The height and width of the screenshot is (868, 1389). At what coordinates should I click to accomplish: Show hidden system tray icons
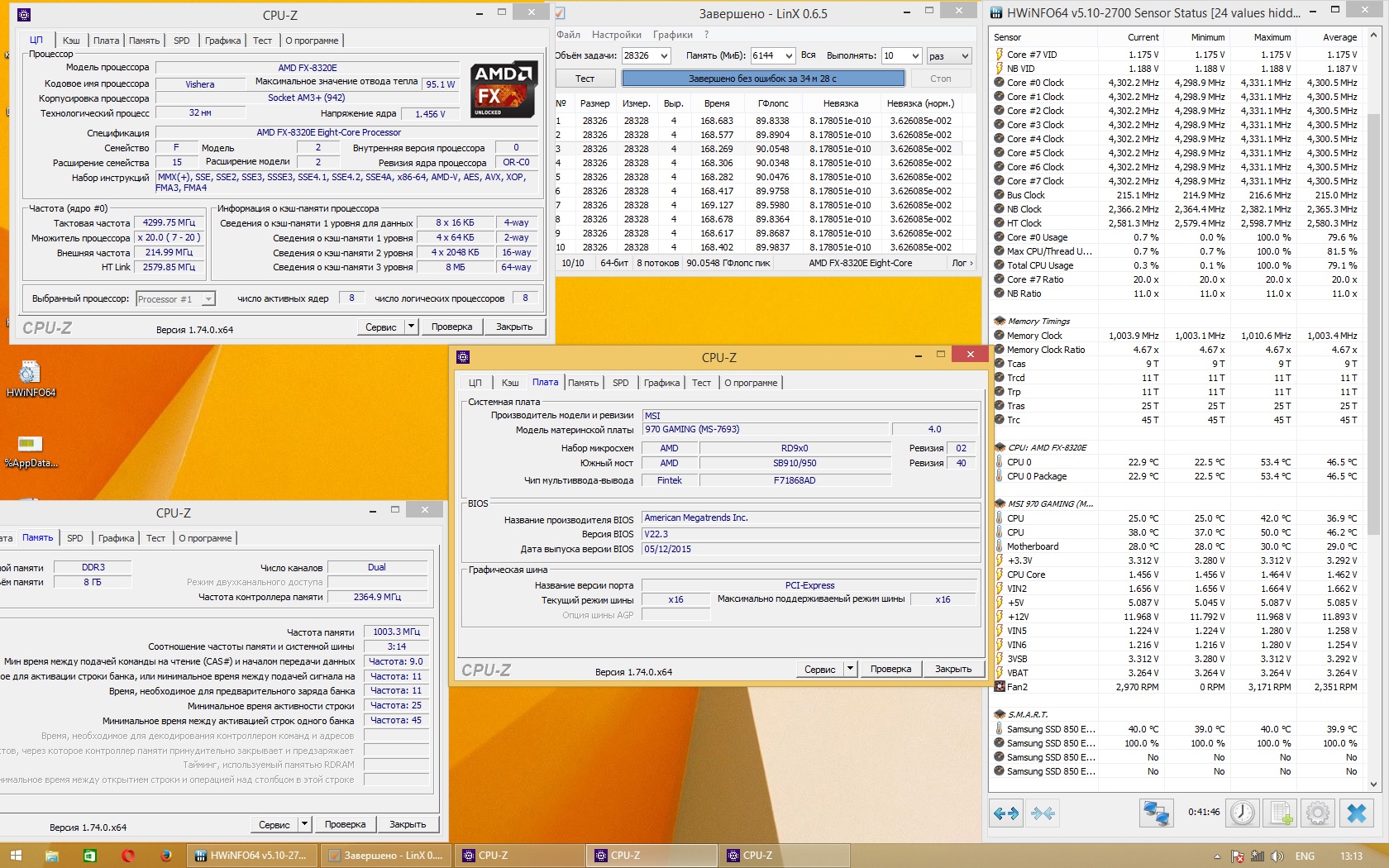click(x=1217, y=856)
